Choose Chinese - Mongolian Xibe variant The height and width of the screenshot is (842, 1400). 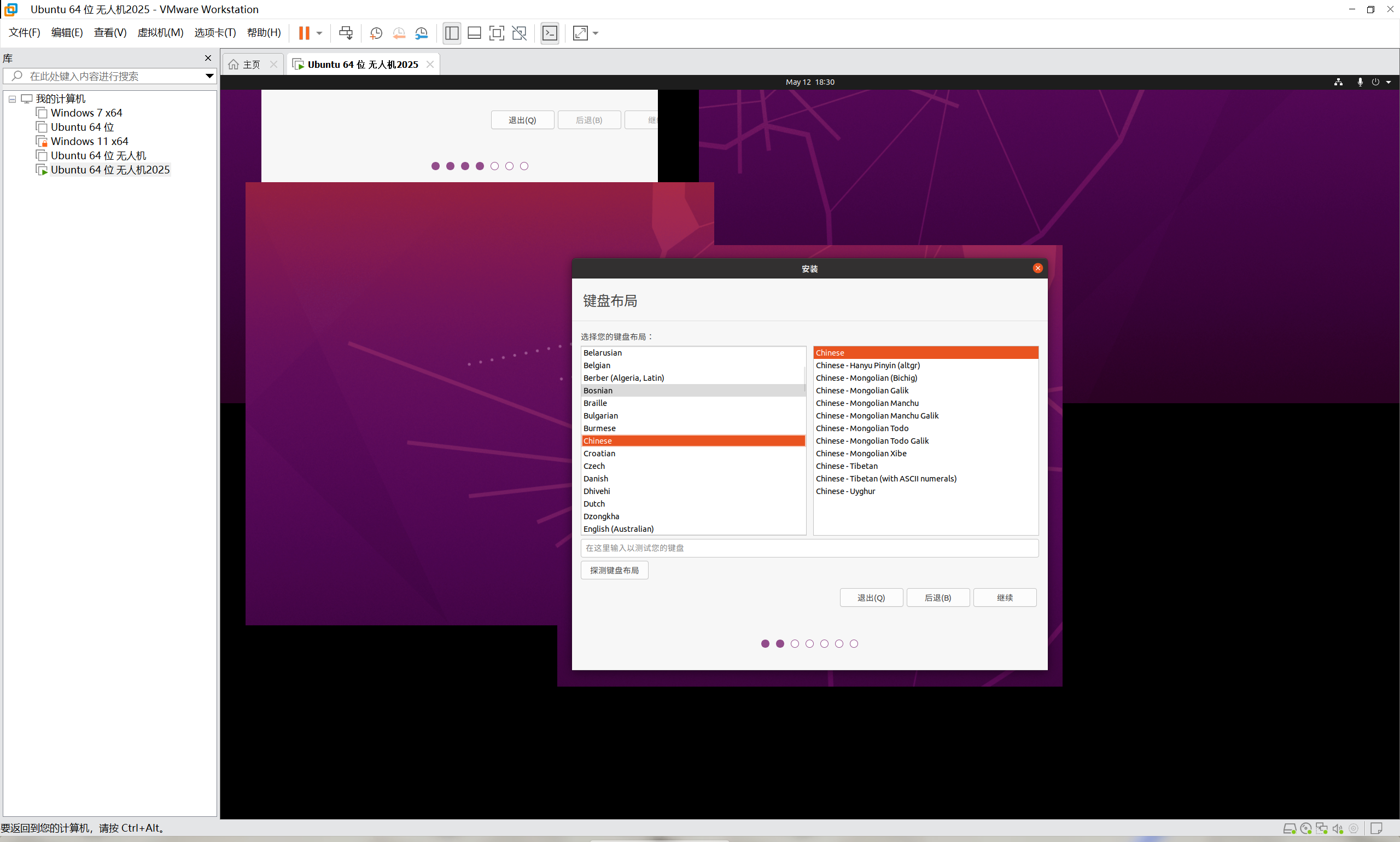(925, 454)
